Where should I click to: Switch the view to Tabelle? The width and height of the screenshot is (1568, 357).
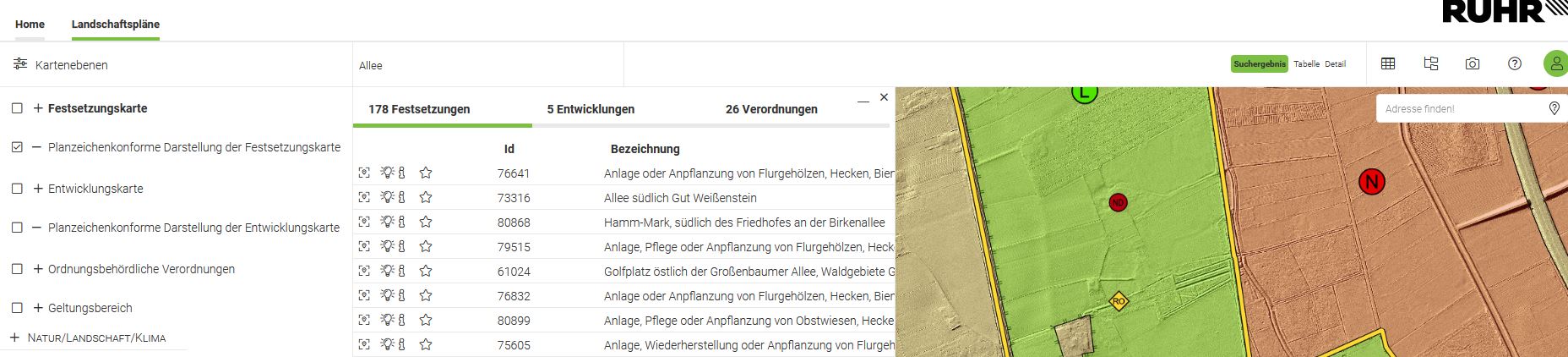1306,64
